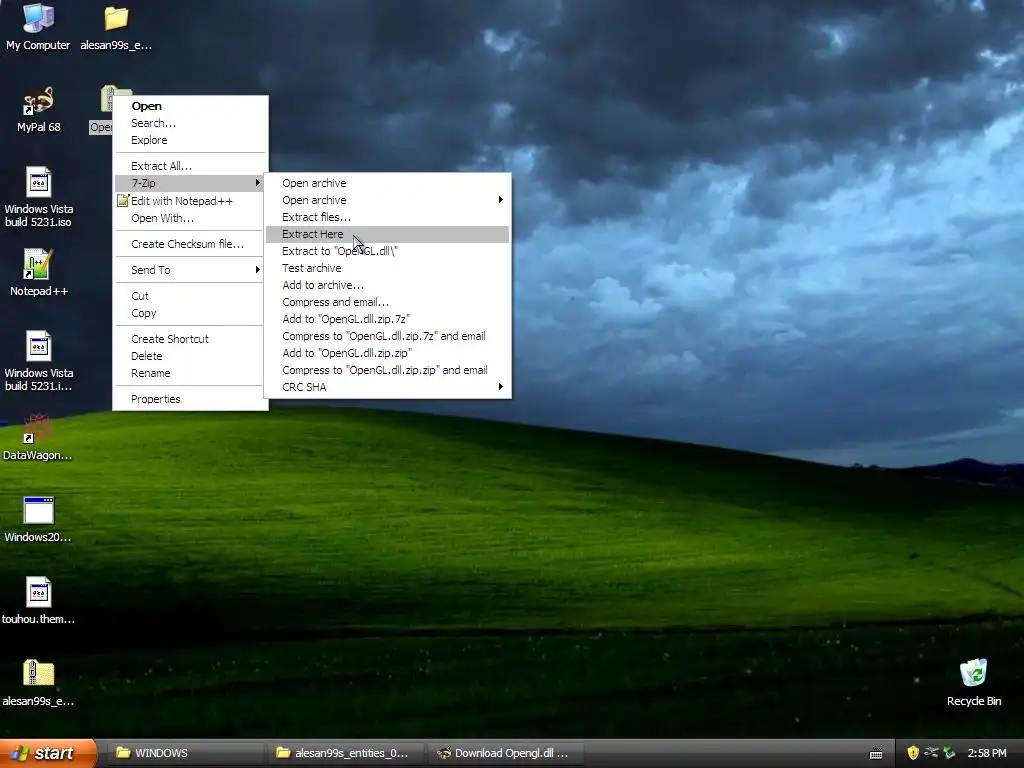Expand the Send To submenu
This screenshot has width=1024, height=768.
coord(191,270)
